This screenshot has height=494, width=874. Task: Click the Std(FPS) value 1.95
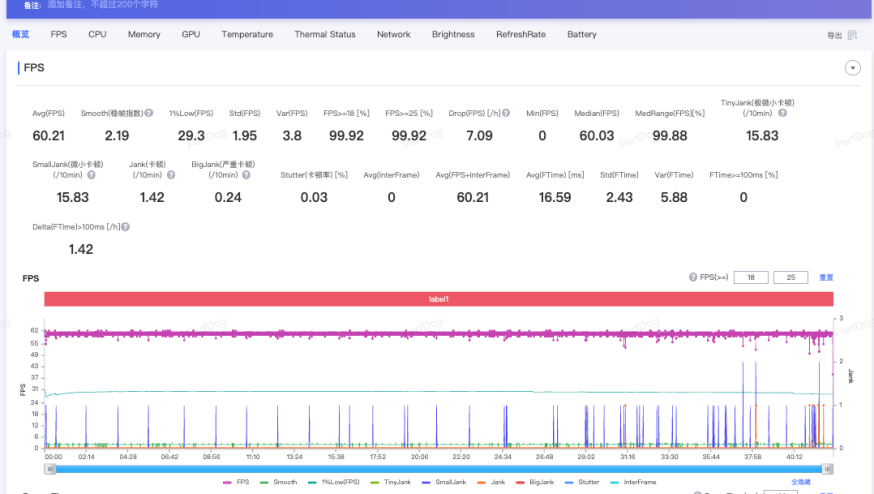click(245, 136)
